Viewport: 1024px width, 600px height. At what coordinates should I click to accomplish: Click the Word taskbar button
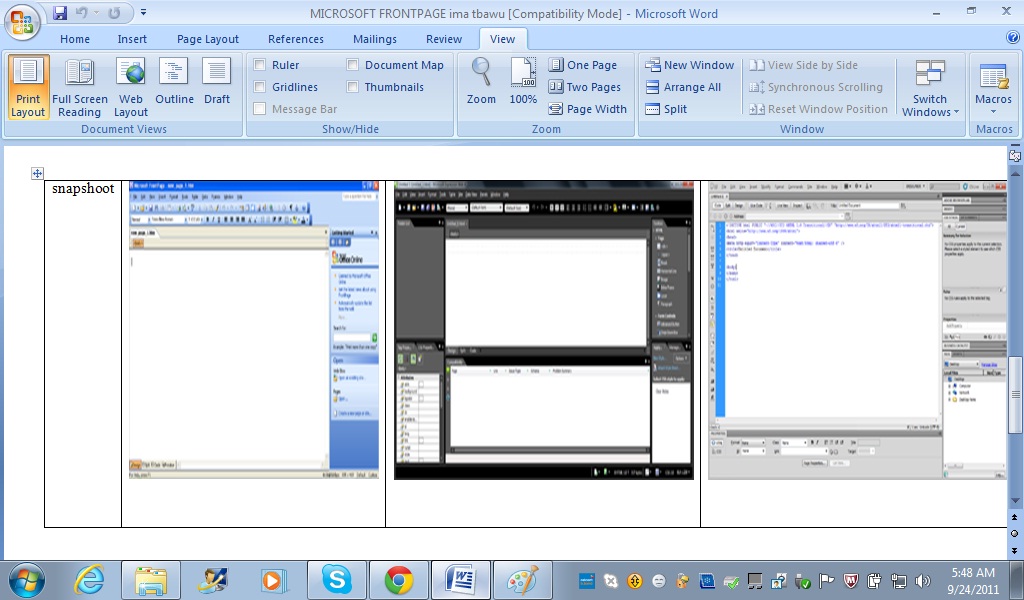tap(461, 580)
